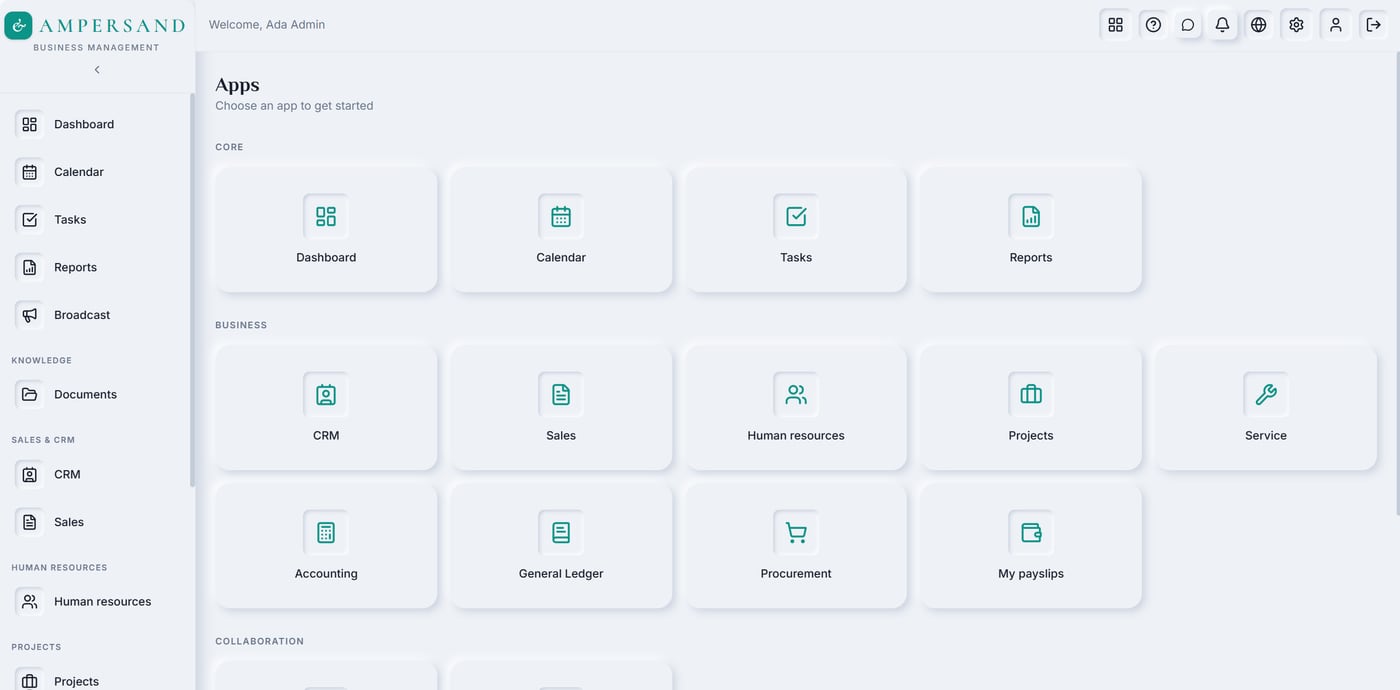
Task: Select the Human resources icon in sidebar
Action: (x=30, y=602)
